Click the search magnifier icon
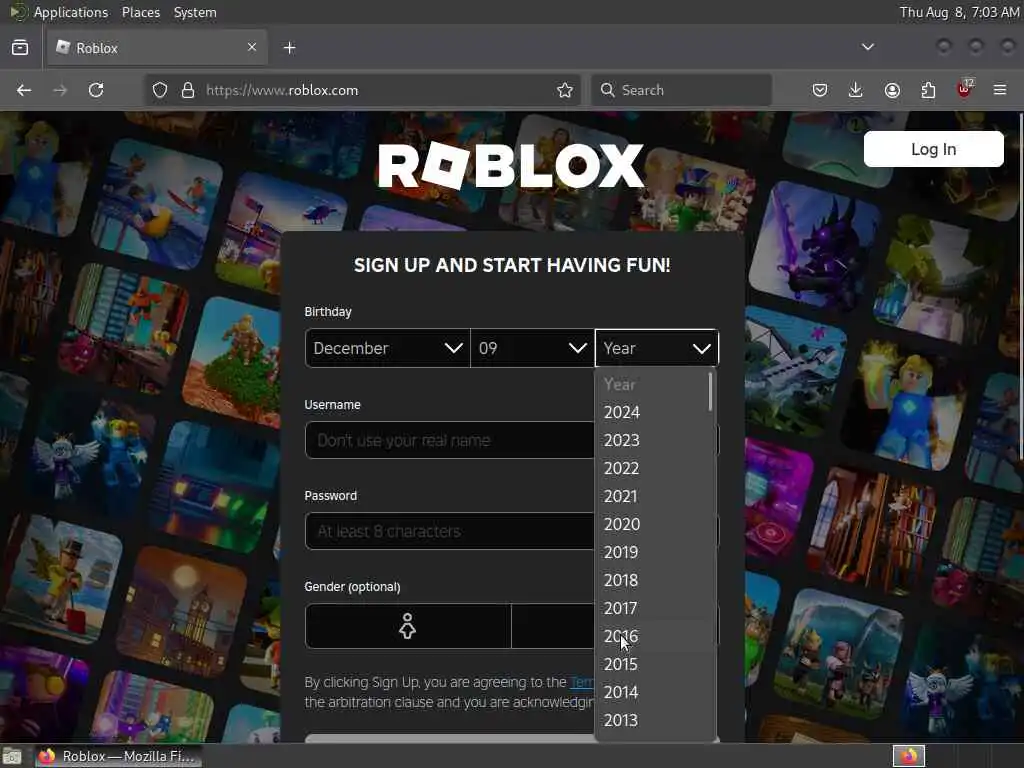This screenshot has height=768, width=1024. 607,90
